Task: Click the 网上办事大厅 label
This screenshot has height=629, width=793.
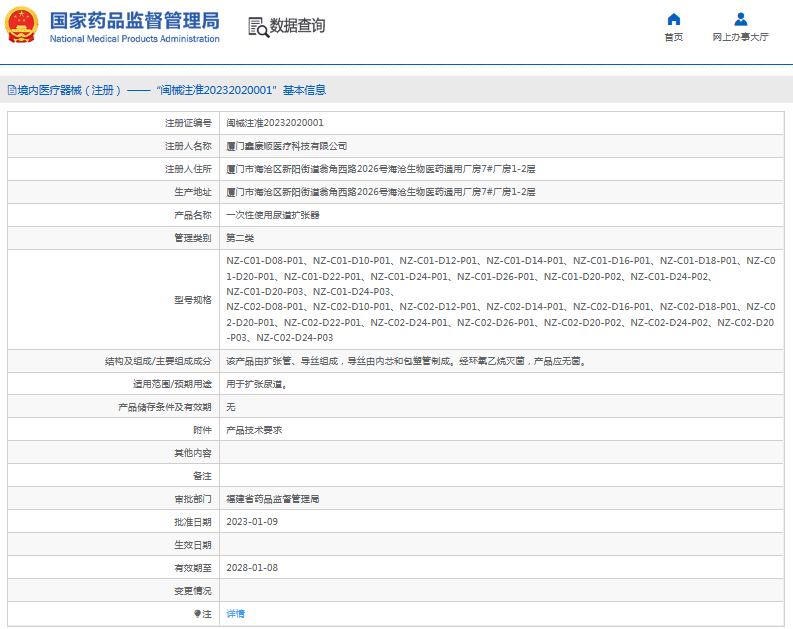Action: 740,37
